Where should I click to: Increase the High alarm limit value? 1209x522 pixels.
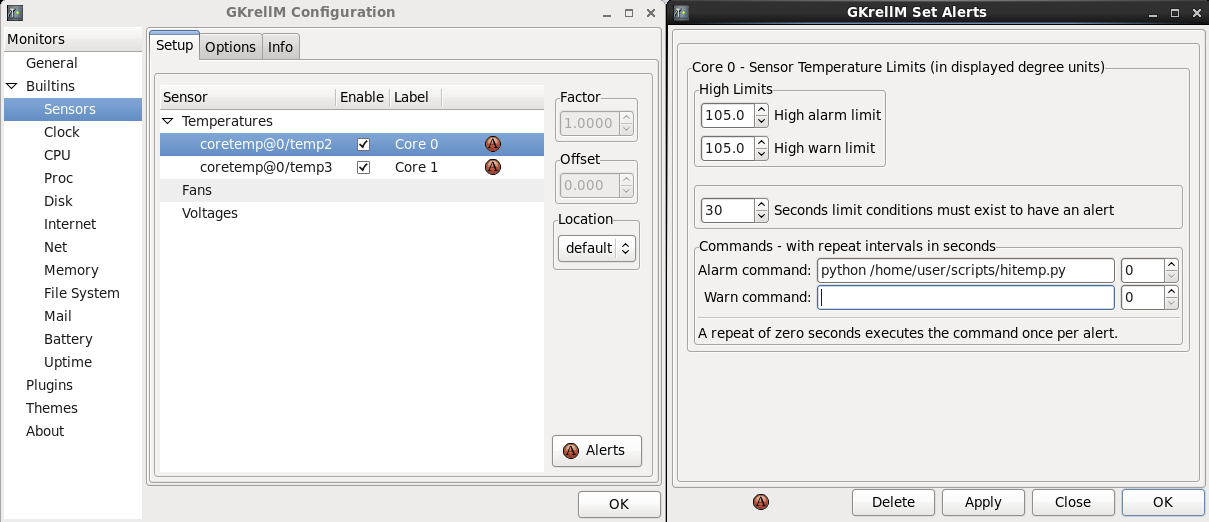[x=761, y=110]
